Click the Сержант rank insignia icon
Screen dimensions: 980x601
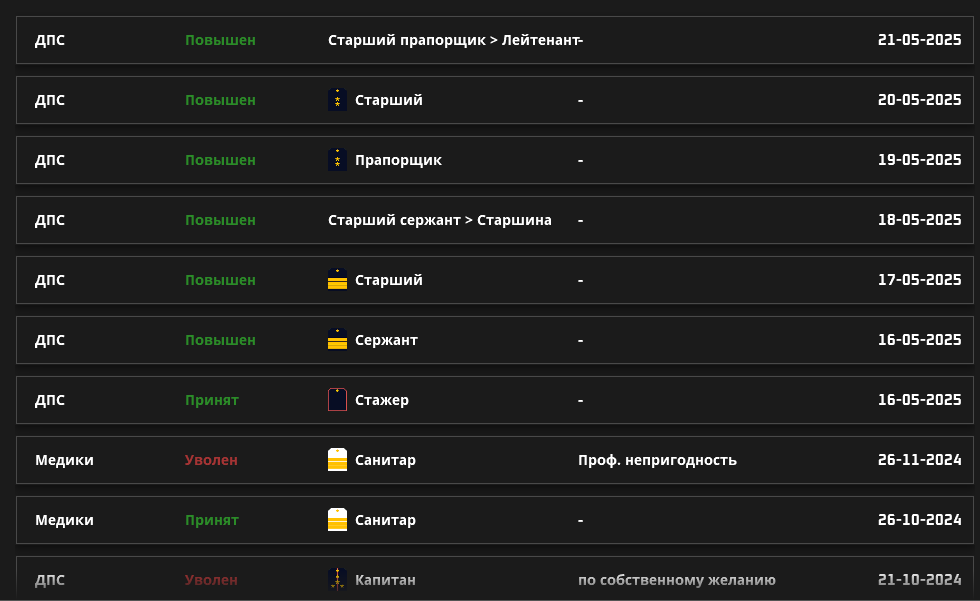[x=338, y=340]
